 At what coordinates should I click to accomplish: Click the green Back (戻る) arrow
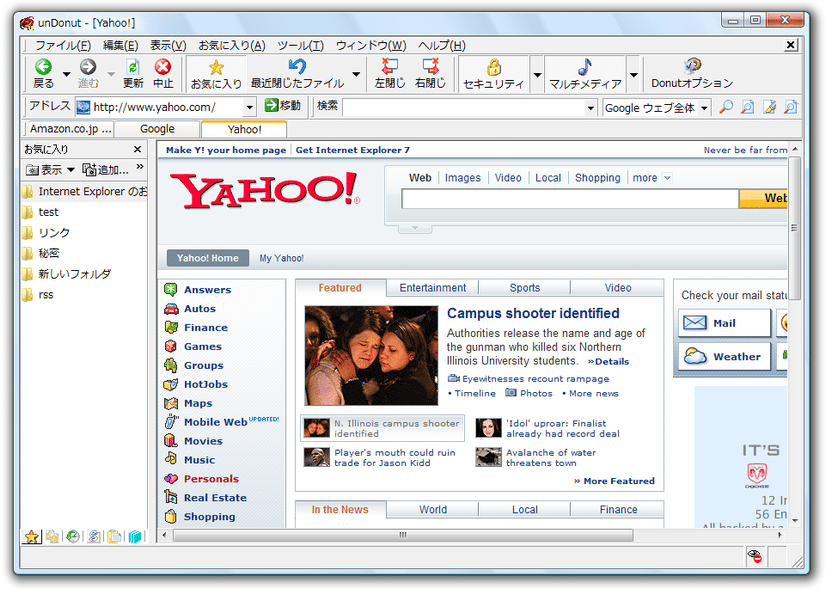[x=43, y=66]
